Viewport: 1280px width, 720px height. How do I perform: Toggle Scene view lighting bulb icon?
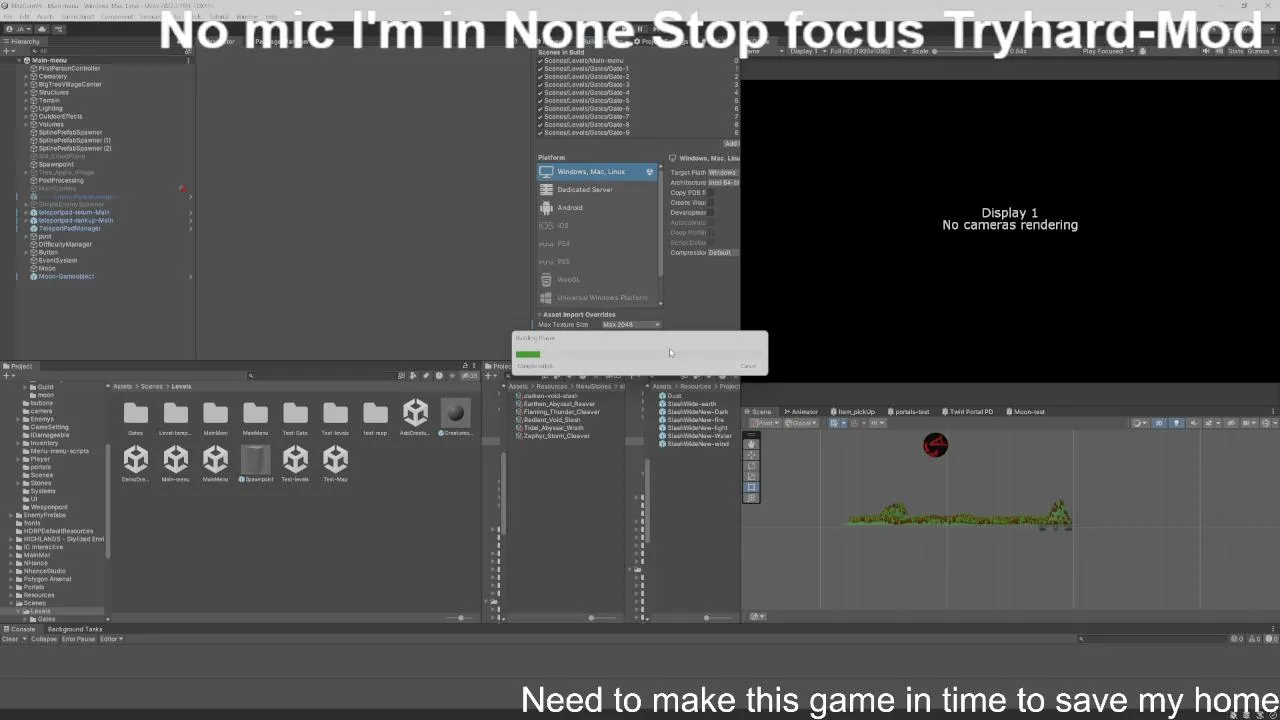(x=1176, y=423)
